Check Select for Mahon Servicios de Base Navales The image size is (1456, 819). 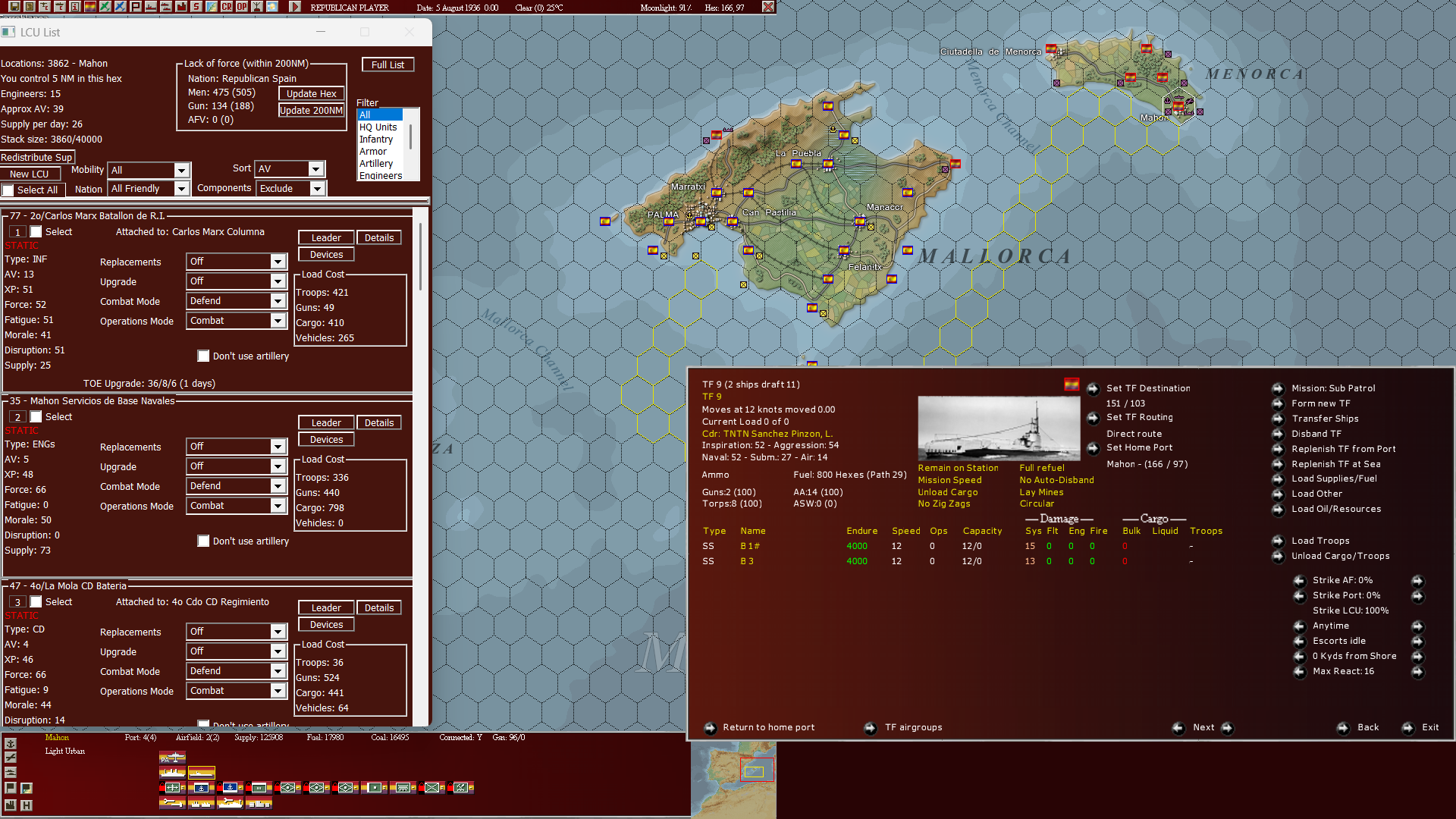tap(36, 416)
